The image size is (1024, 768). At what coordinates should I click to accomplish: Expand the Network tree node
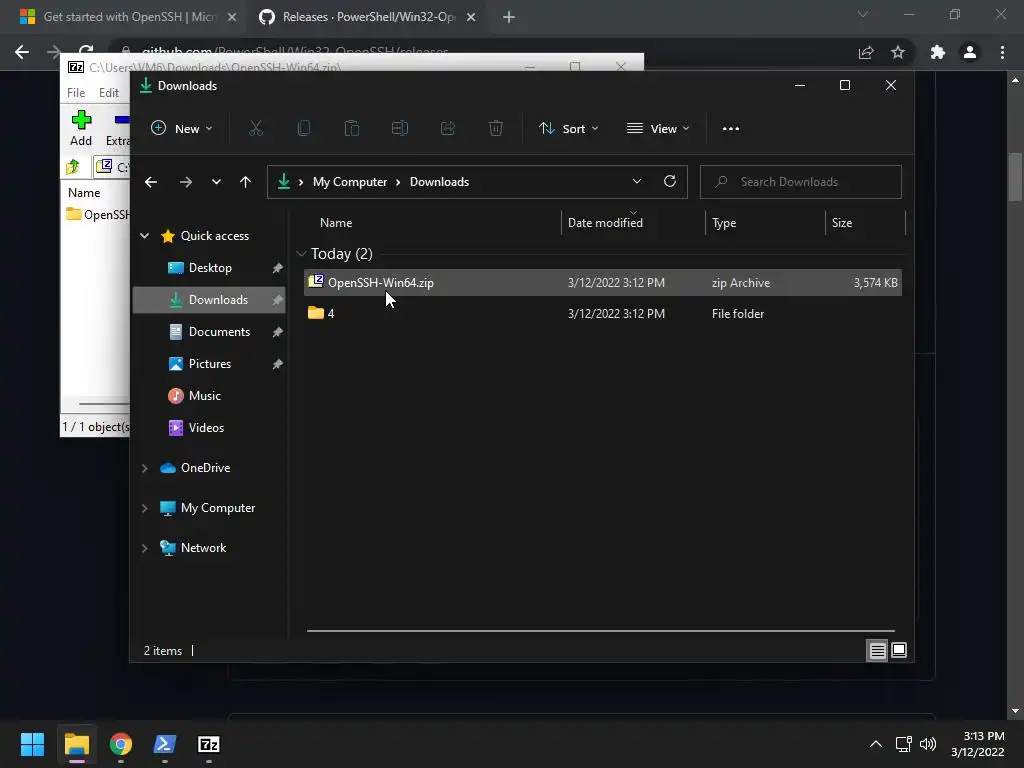click(144, 548)
